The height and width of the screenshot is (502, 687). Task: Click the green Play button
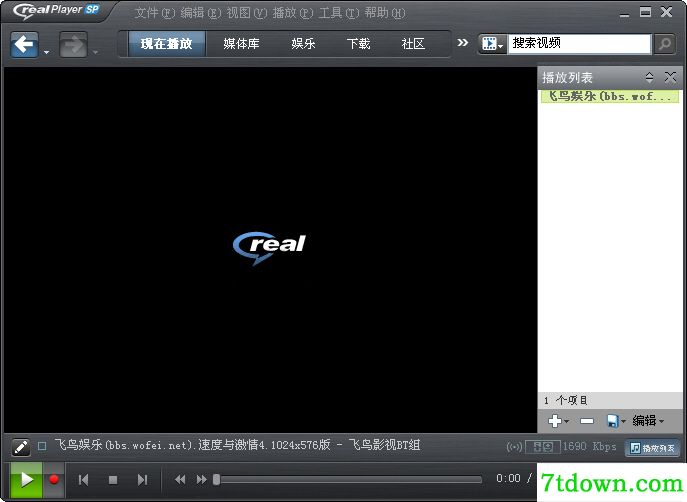point(26,480)
